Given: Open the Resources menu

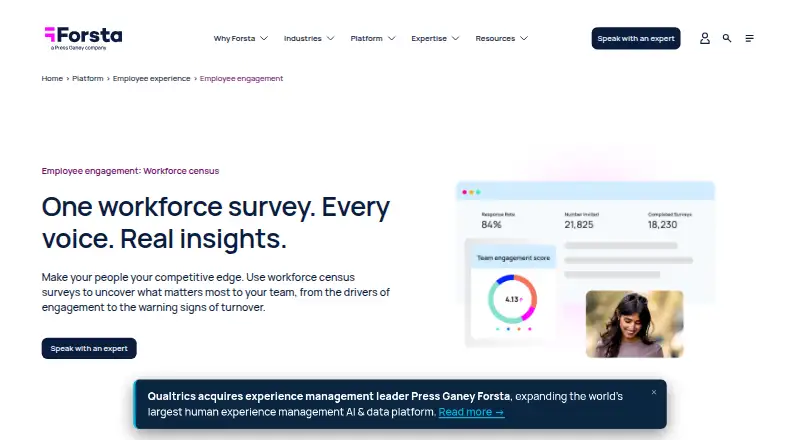Looking at the screenshot, I should pos(495,38).
